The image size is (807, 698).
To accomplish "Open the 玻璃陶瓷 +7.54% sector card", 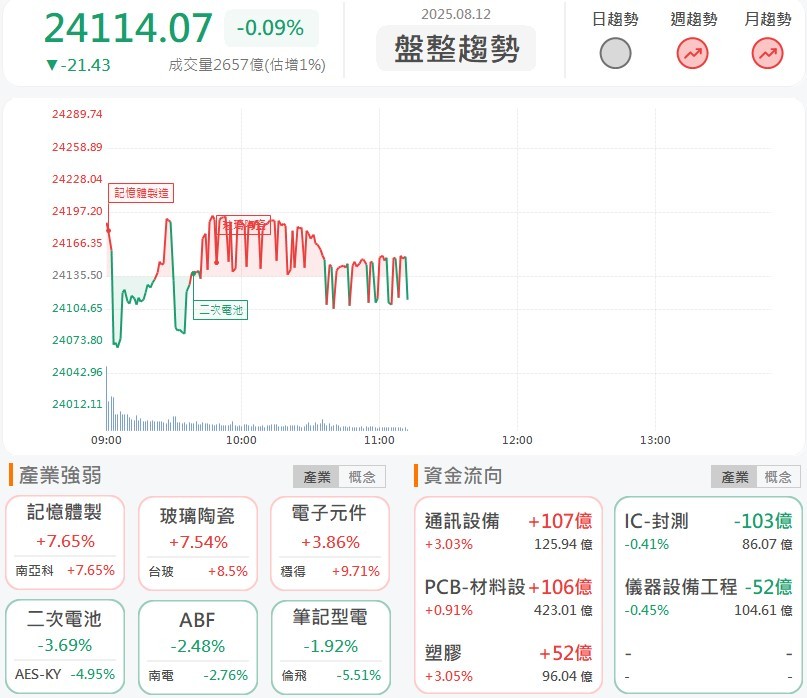I will [x=198, y=543].
